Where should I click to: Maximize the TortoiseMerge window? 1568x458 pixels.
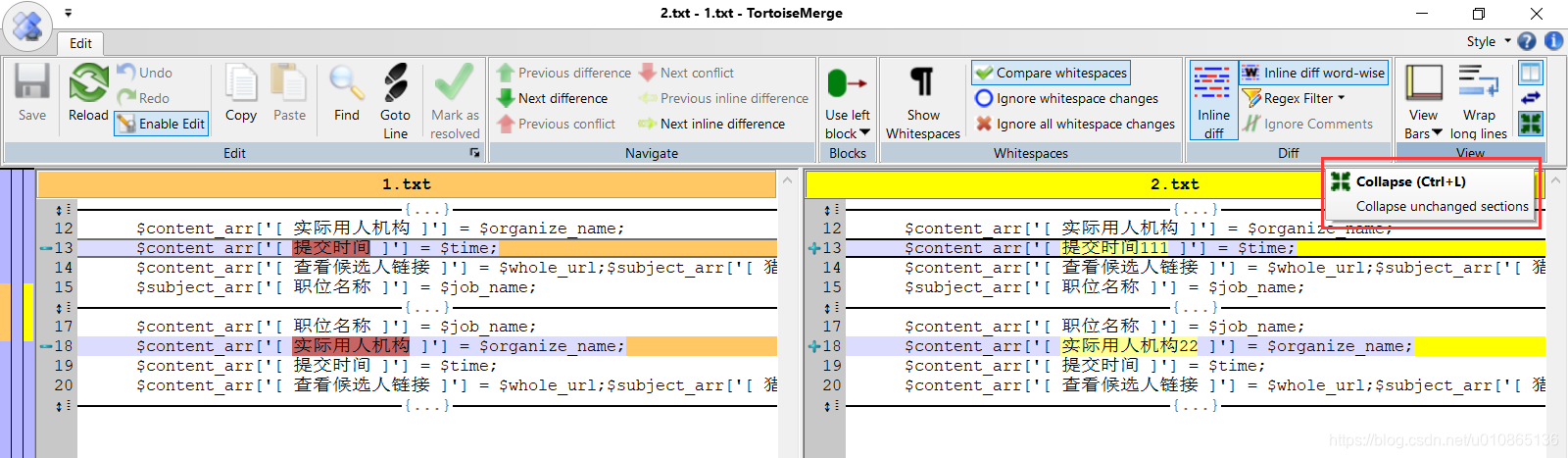(x=1479, y=14)
